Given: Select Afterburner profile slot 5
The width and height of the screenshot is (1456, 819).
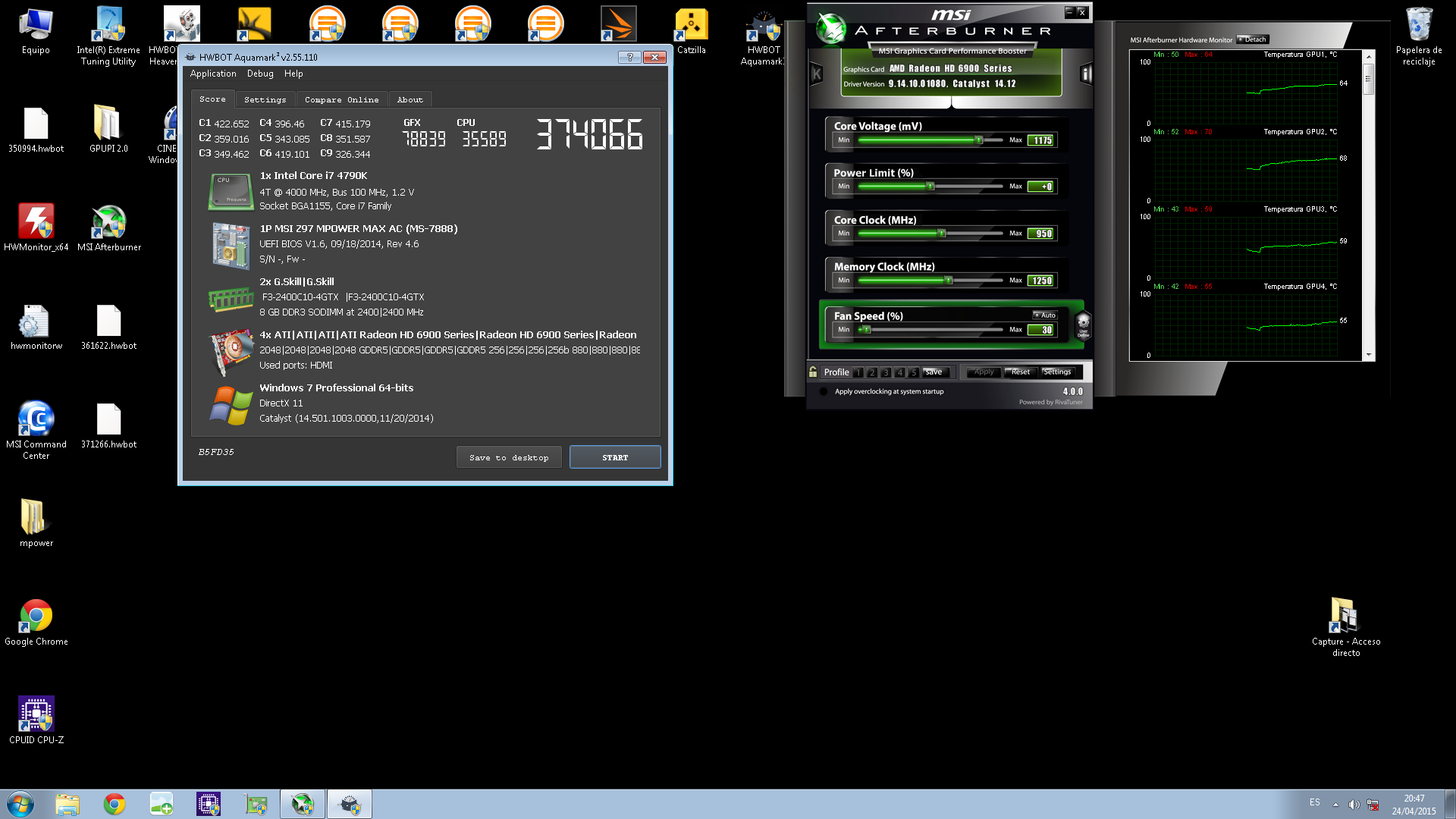Looking at the screenshot, I should [x=914, y=372].
